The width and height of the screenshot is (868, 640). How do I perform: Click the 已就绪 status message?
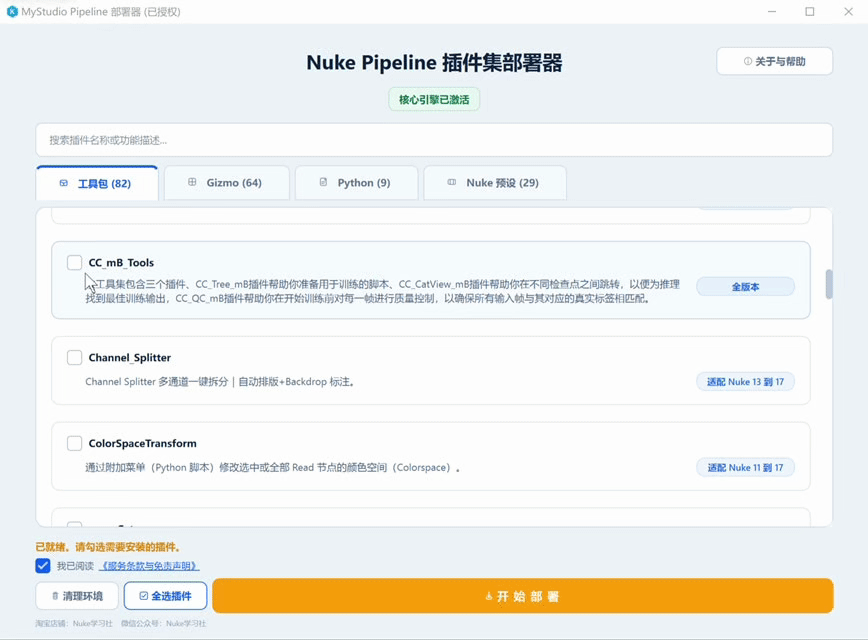tap(108, 547)
